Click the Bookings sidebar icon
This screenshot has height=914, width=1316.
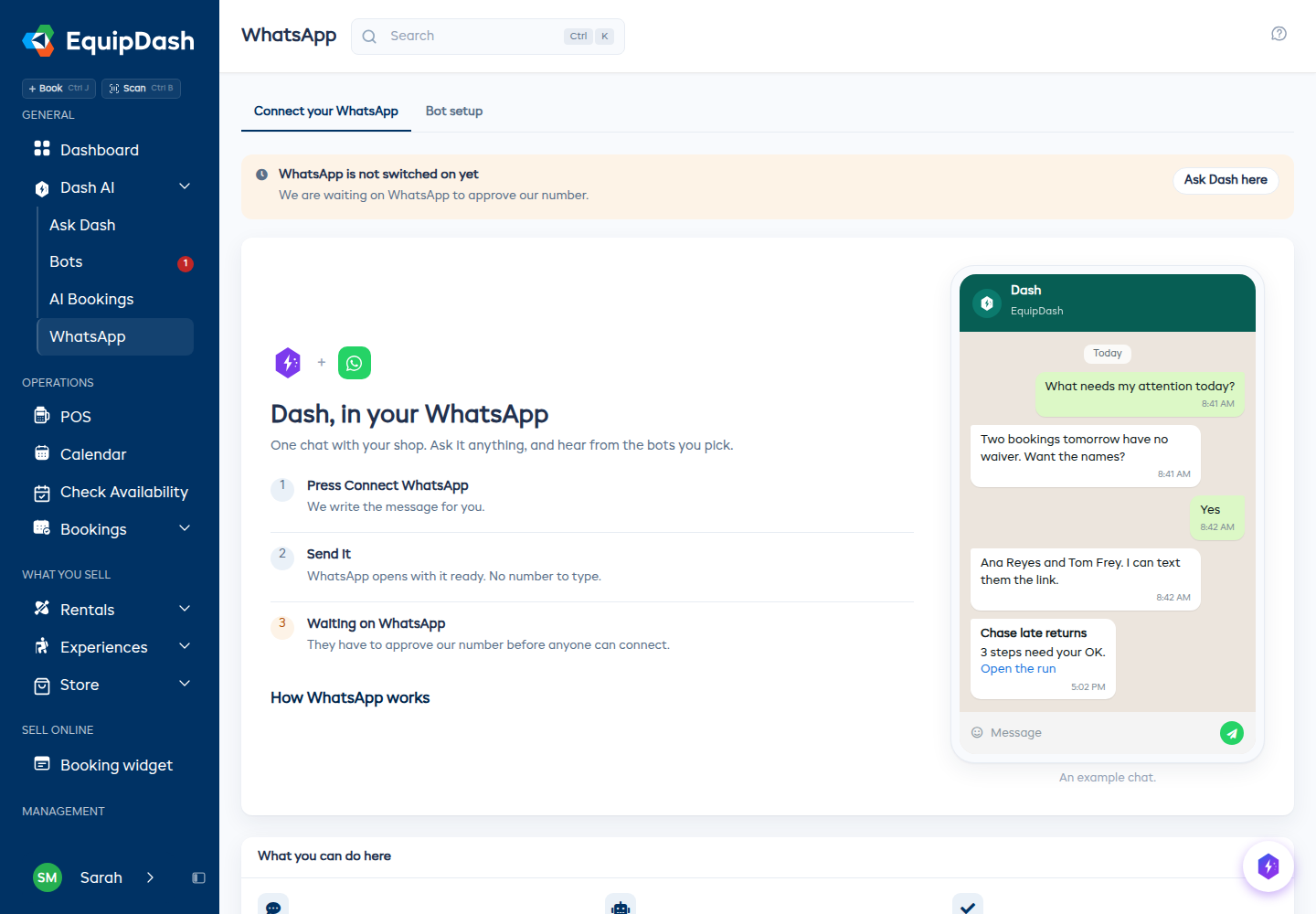[42, 527]
